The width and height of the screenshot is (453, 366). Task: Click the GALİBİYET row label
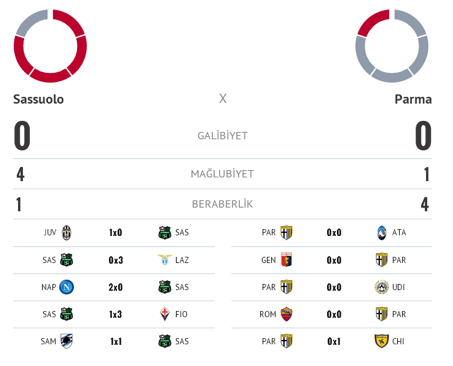[222, 136]
